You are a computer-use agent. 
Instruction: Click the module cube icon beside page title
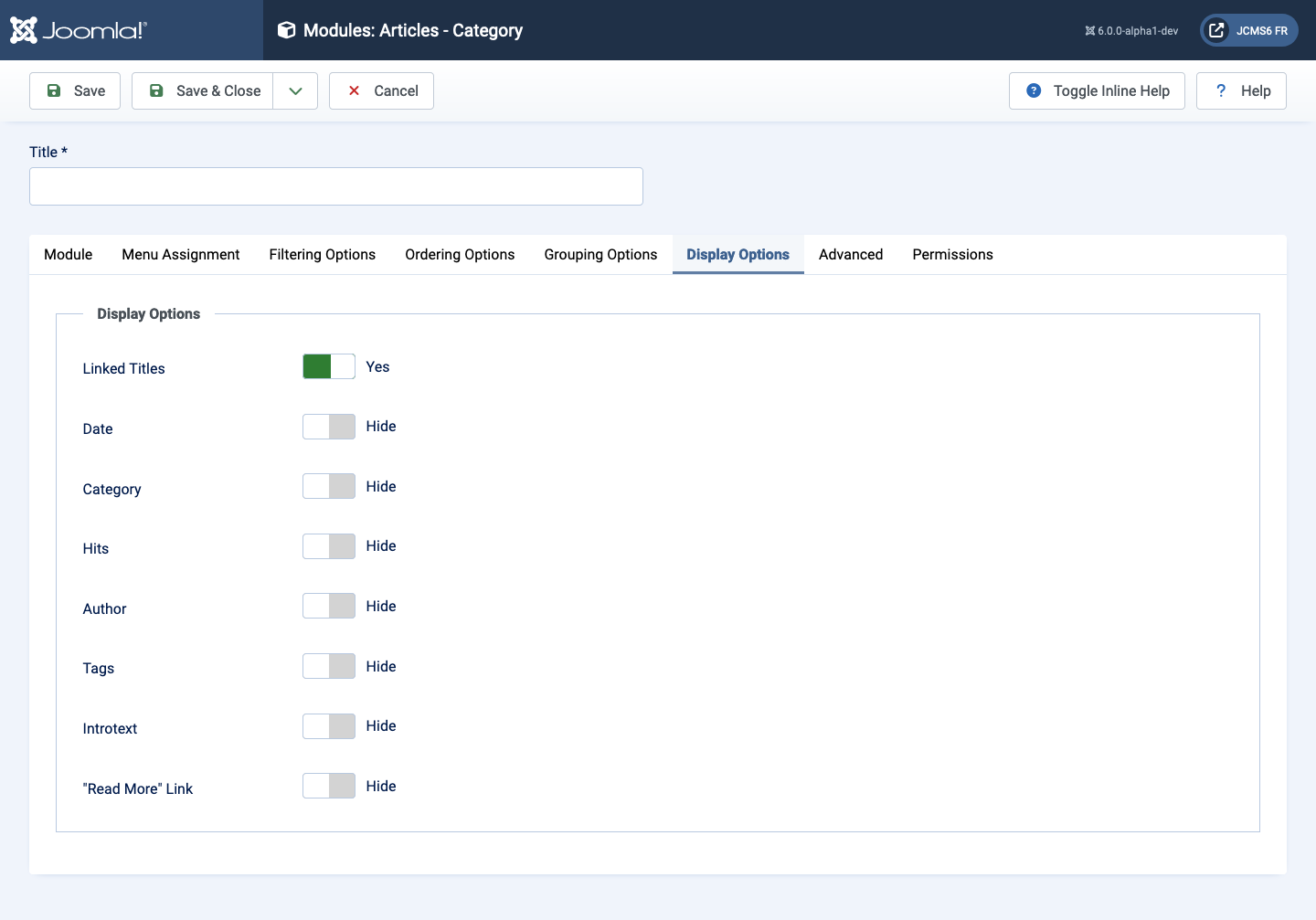286,30
